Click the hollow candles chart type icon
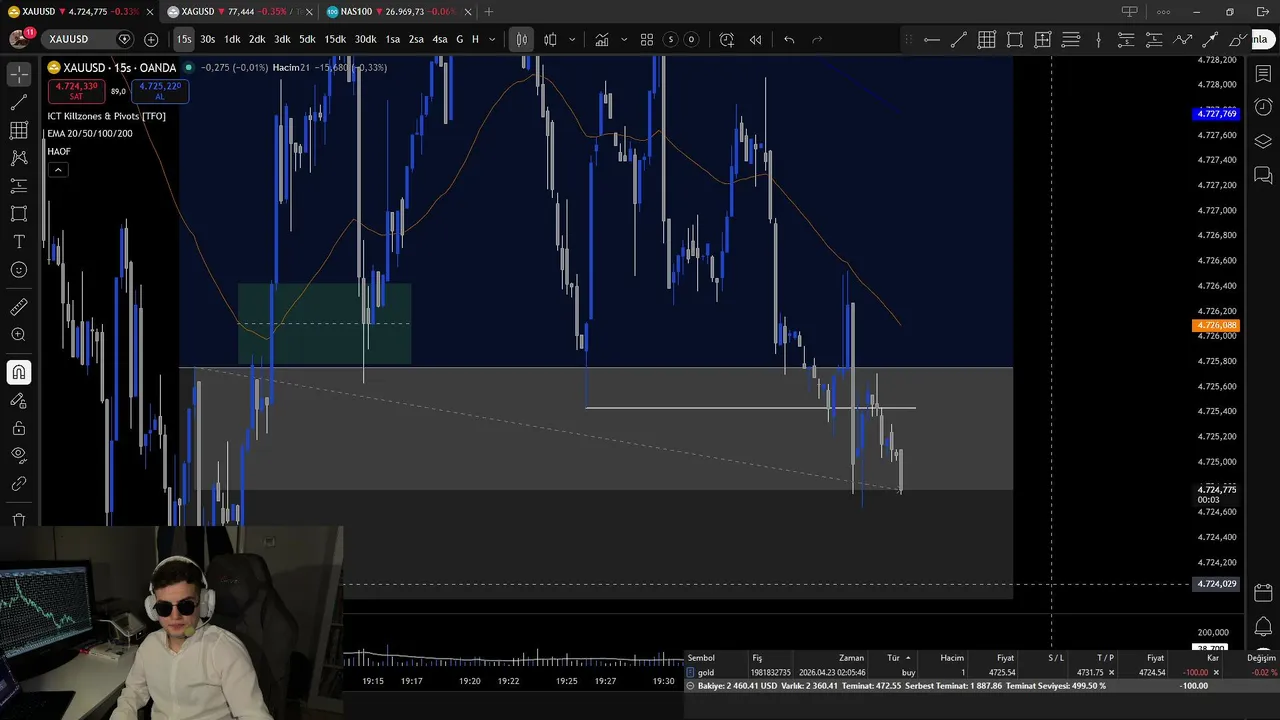 click(550, 39)
